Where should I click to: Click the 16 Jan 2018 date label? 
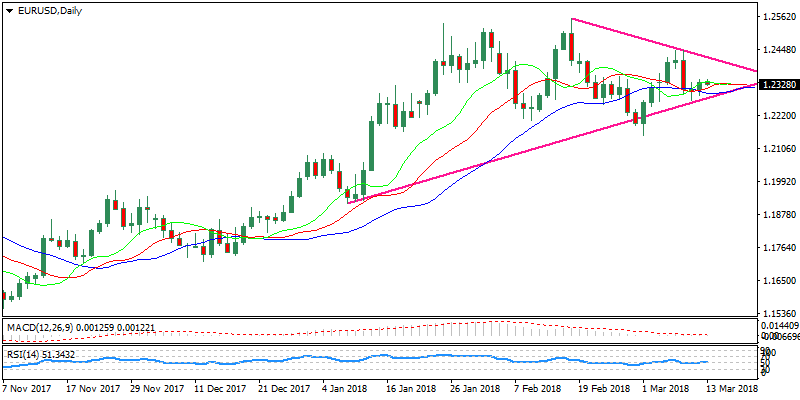[410, 388]
